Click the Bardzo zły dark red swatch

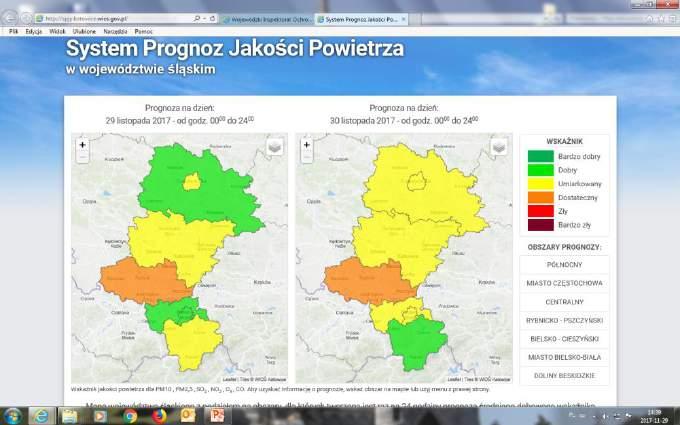pyautogui.click(x=540, y=225)
